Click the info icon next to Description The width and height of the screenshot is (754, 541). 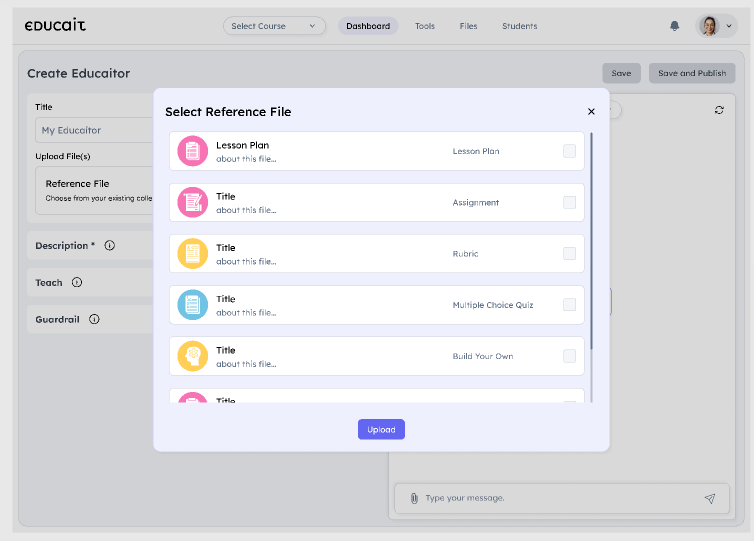click(x=110, y=246)
